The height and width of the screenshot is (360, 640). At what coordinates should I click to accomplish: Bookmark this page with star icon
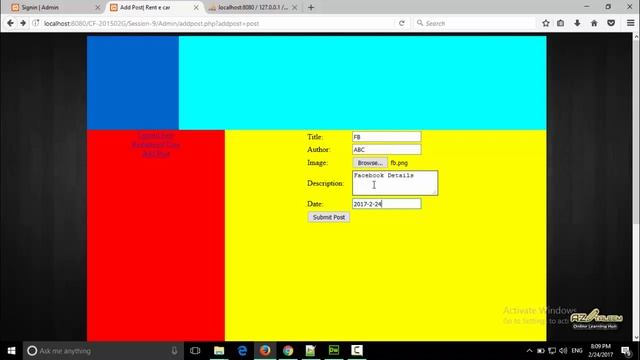coord(546,23)
